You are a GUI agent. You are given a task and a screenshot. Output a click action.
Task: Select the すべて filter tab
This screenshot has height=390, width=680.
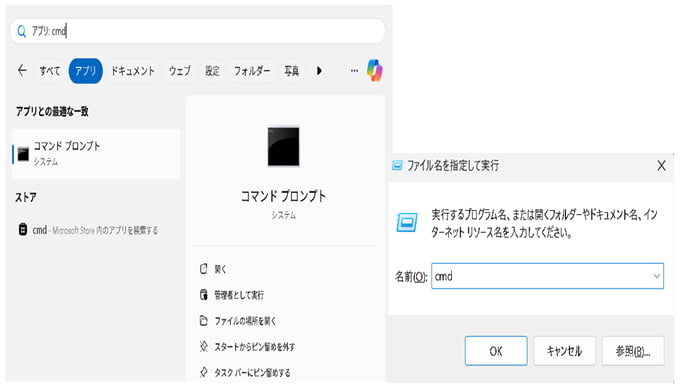tap(50, 71)
